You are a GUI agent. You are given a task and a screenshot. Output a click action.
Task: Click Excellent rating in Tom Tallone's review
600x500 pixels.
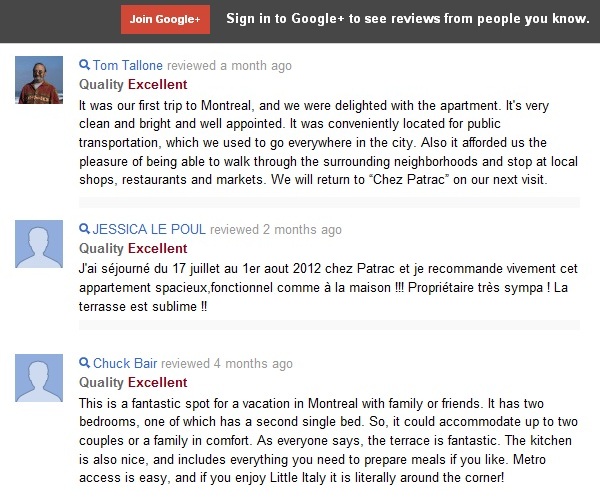click(158, 85)
